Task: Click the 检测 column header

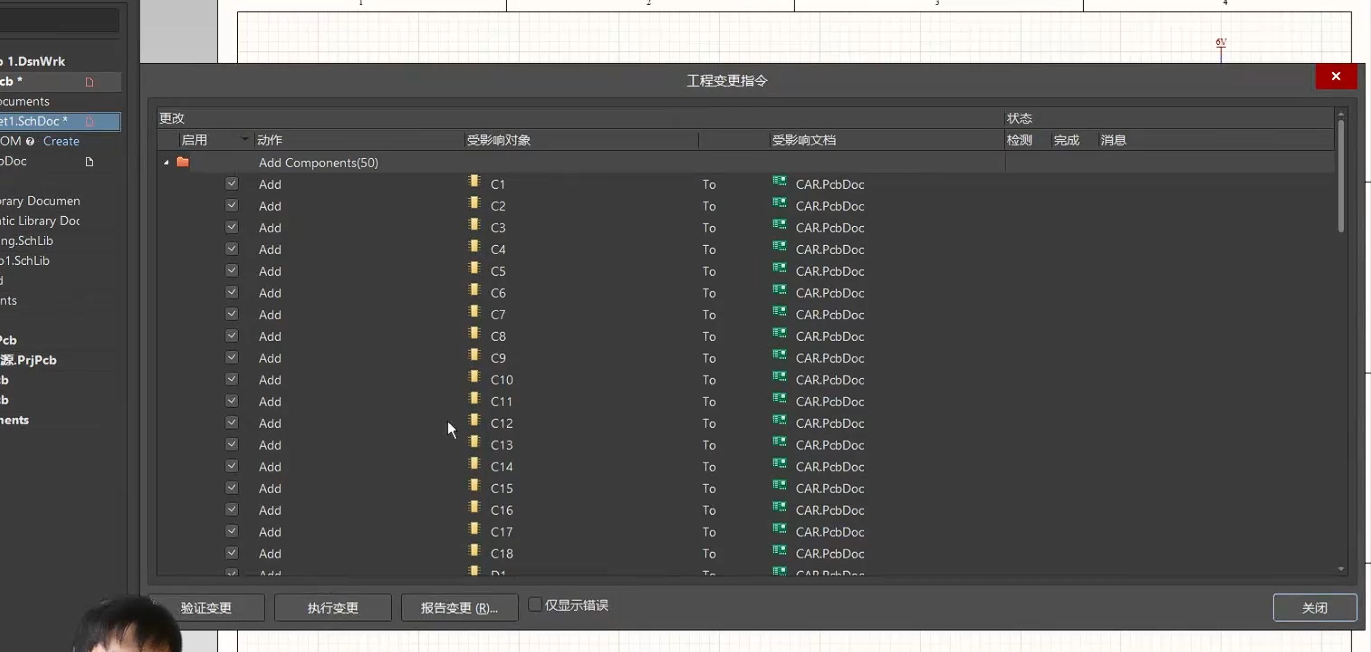Action: click(x=1019, y=140)
